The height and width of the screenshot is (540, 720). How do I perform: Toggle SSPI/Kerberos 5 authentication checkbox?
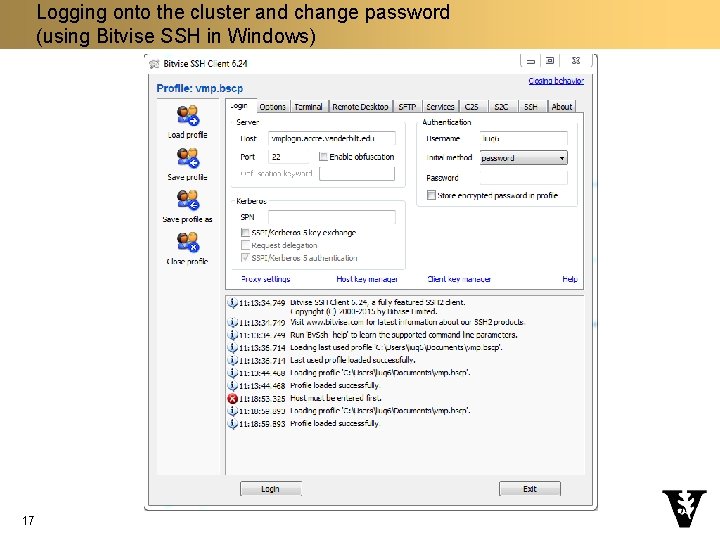tap(246, 258)
